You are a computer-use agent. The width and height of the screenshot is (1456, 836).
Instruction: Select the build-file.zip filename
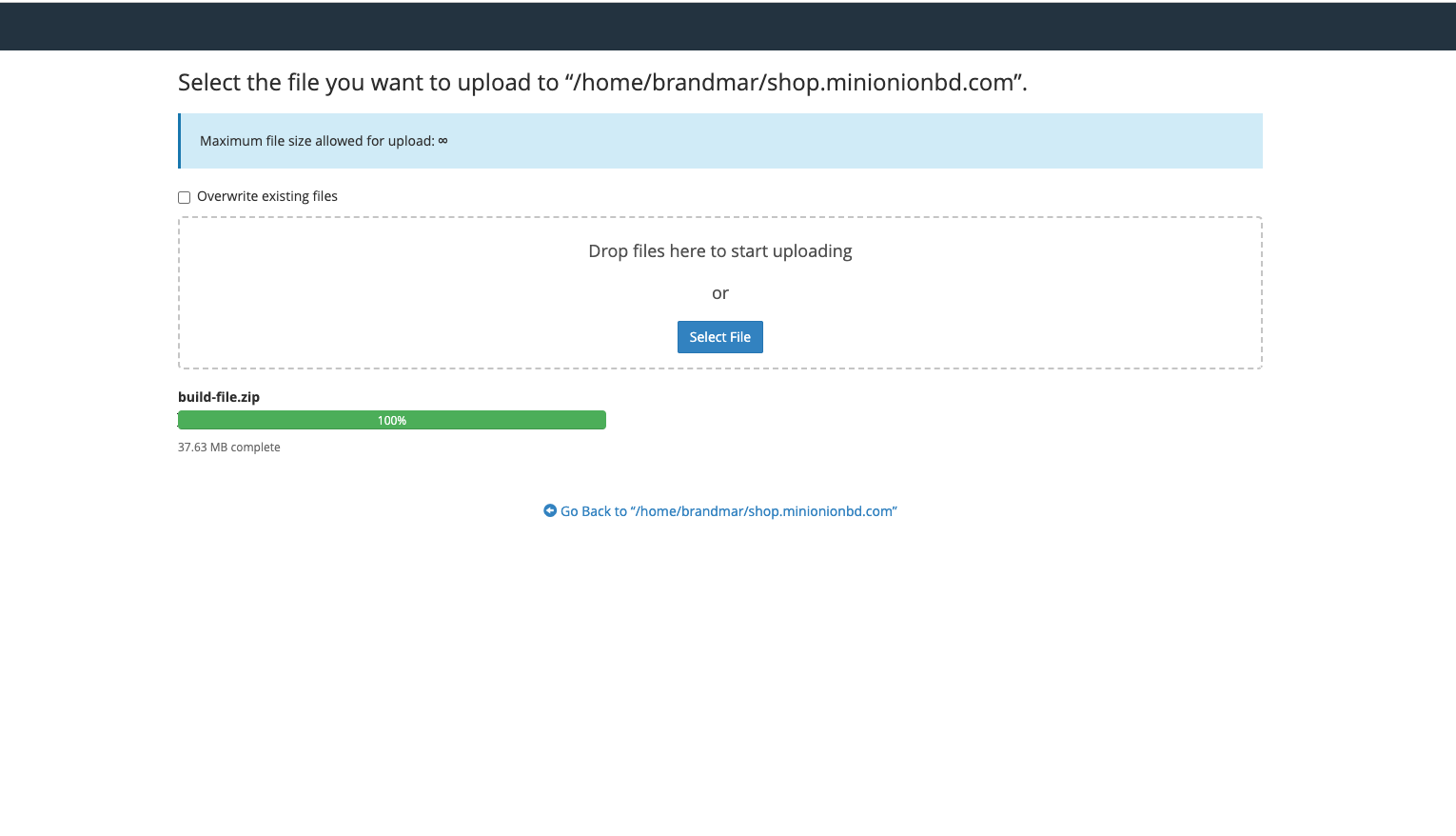(x=219, y=397)
